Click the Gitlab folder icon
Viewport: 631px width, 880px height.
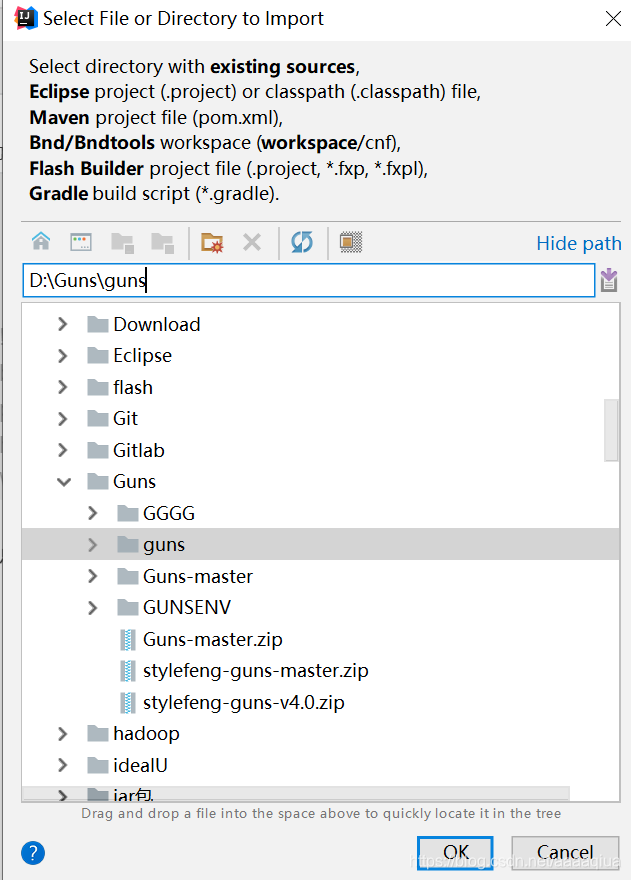[98, 450]
